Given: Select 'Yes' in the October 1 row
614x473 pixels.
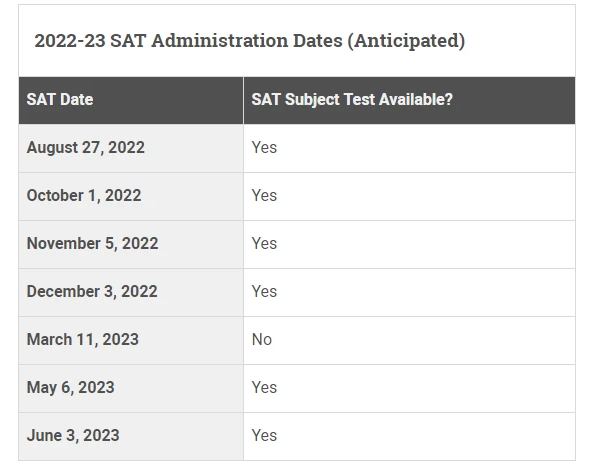Looking at the screenshot, I should point(265,196).
